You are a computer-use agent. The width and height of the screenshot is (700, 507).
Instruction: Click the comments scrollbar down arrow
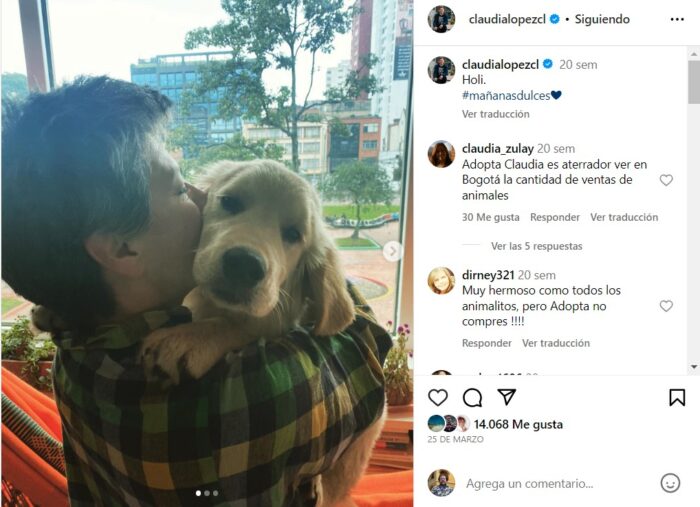click(694, 367)
